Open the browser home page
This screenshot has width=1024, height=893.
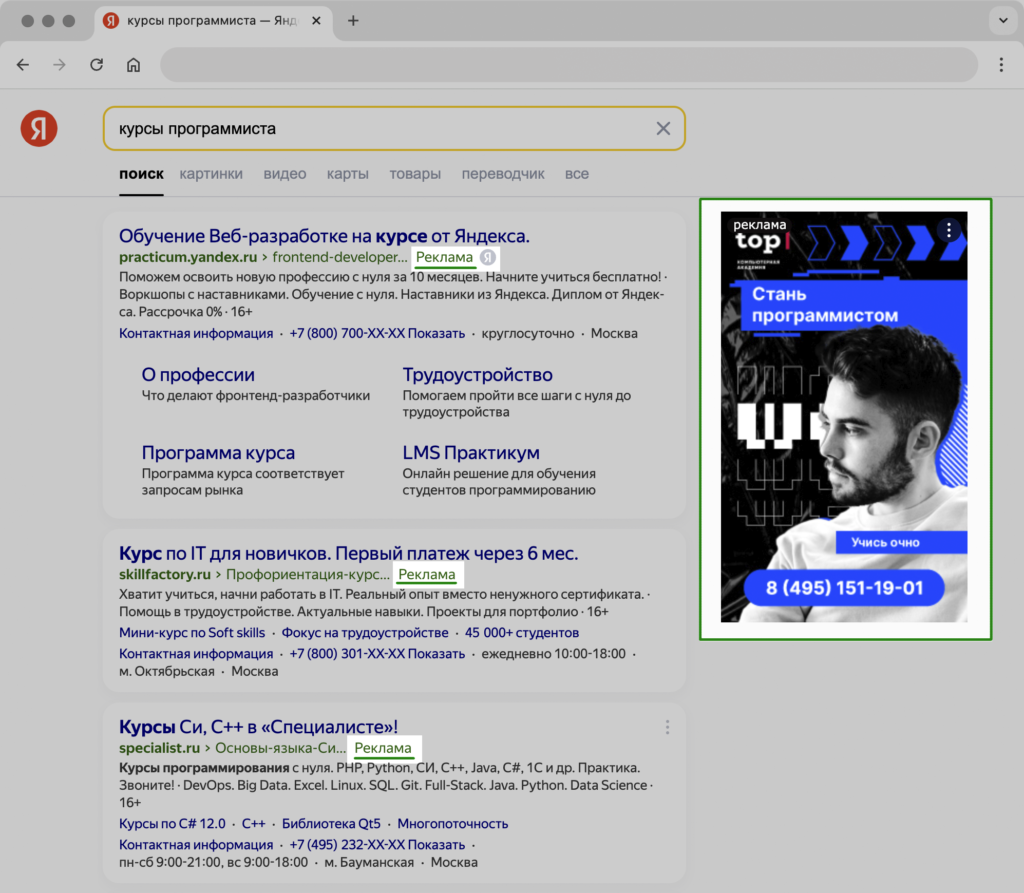point(133,65)
